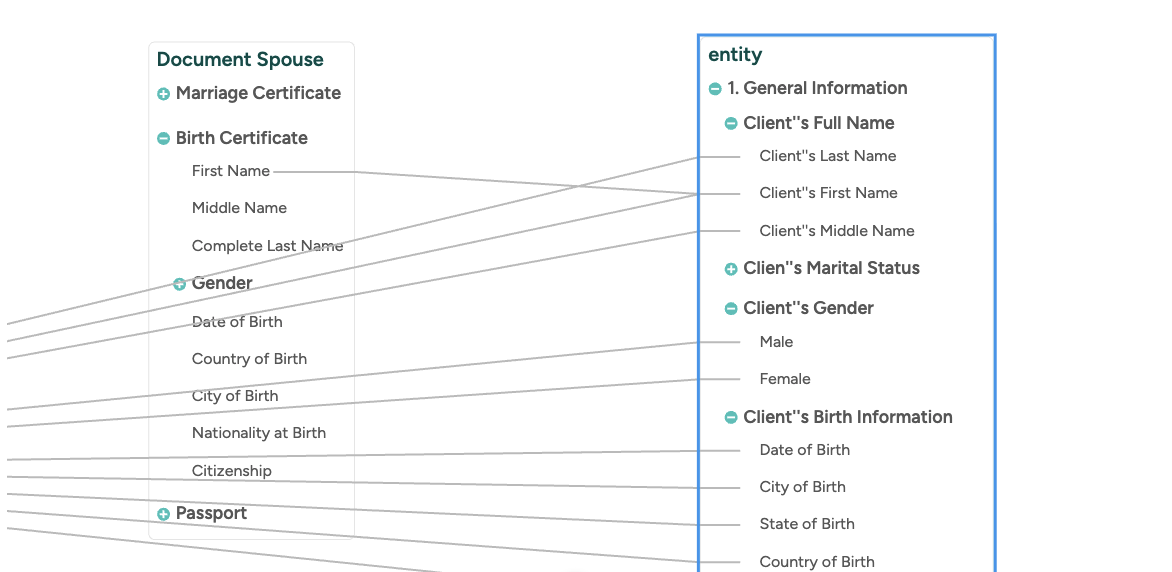Select Complete Last Name field
Image resolution: width=1172 pixels, height=572 pixels.
pos(267,246)
